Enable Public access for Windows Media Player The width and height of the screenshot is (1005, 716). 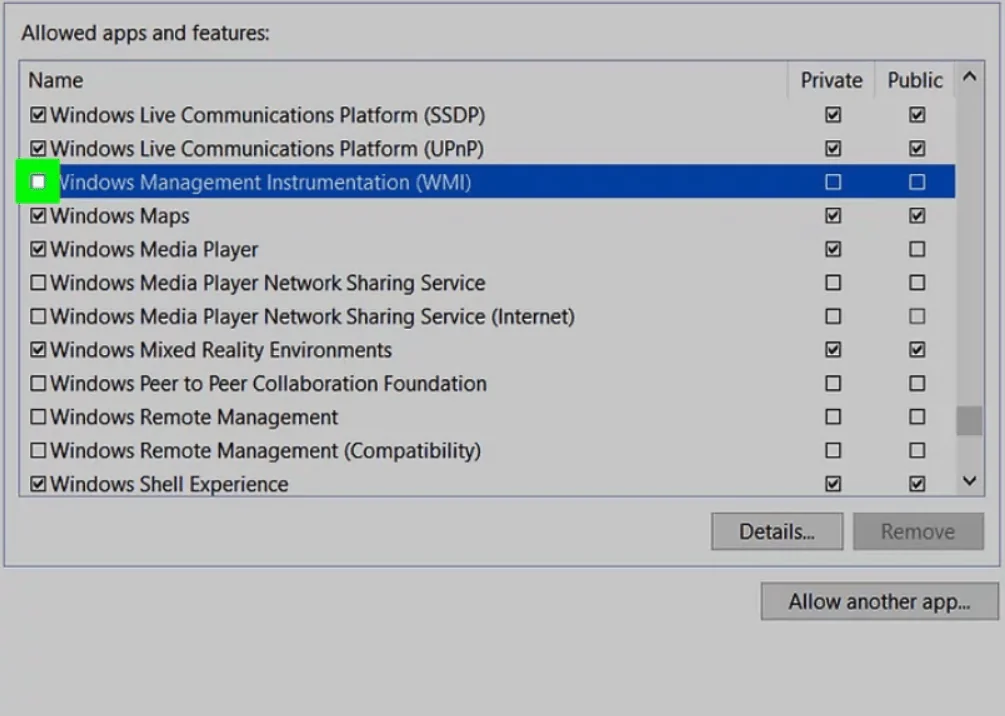pyautogui.click(x=917, y=249)
